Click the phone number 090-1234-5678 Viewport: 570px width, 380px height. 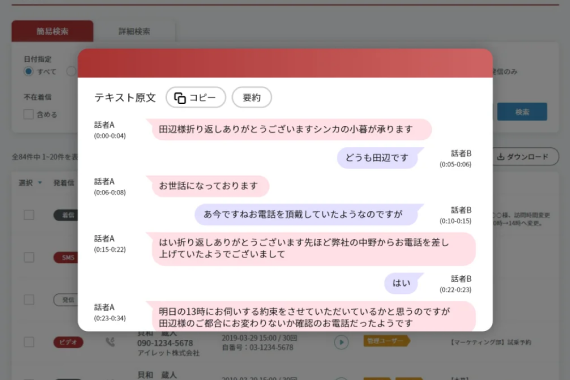pos(165,343)
